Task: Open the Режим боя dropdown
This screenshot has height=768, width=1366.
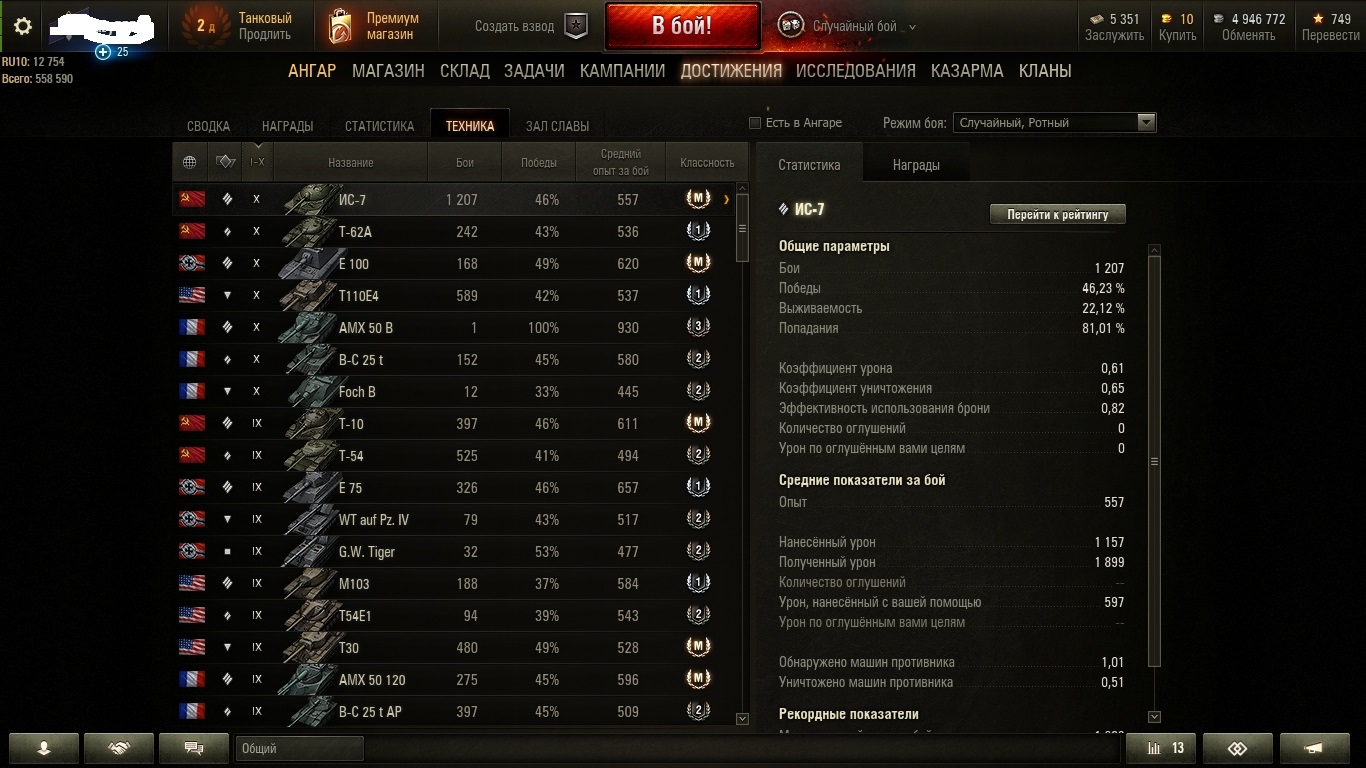Action: (1054, 123)
